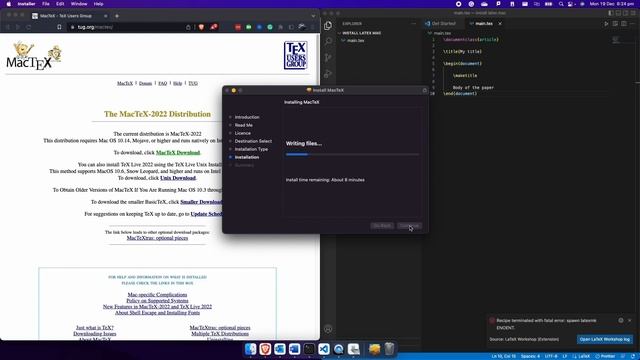
Task: Open a new browser tab with plus button
Action: click(x=117, y=16)
